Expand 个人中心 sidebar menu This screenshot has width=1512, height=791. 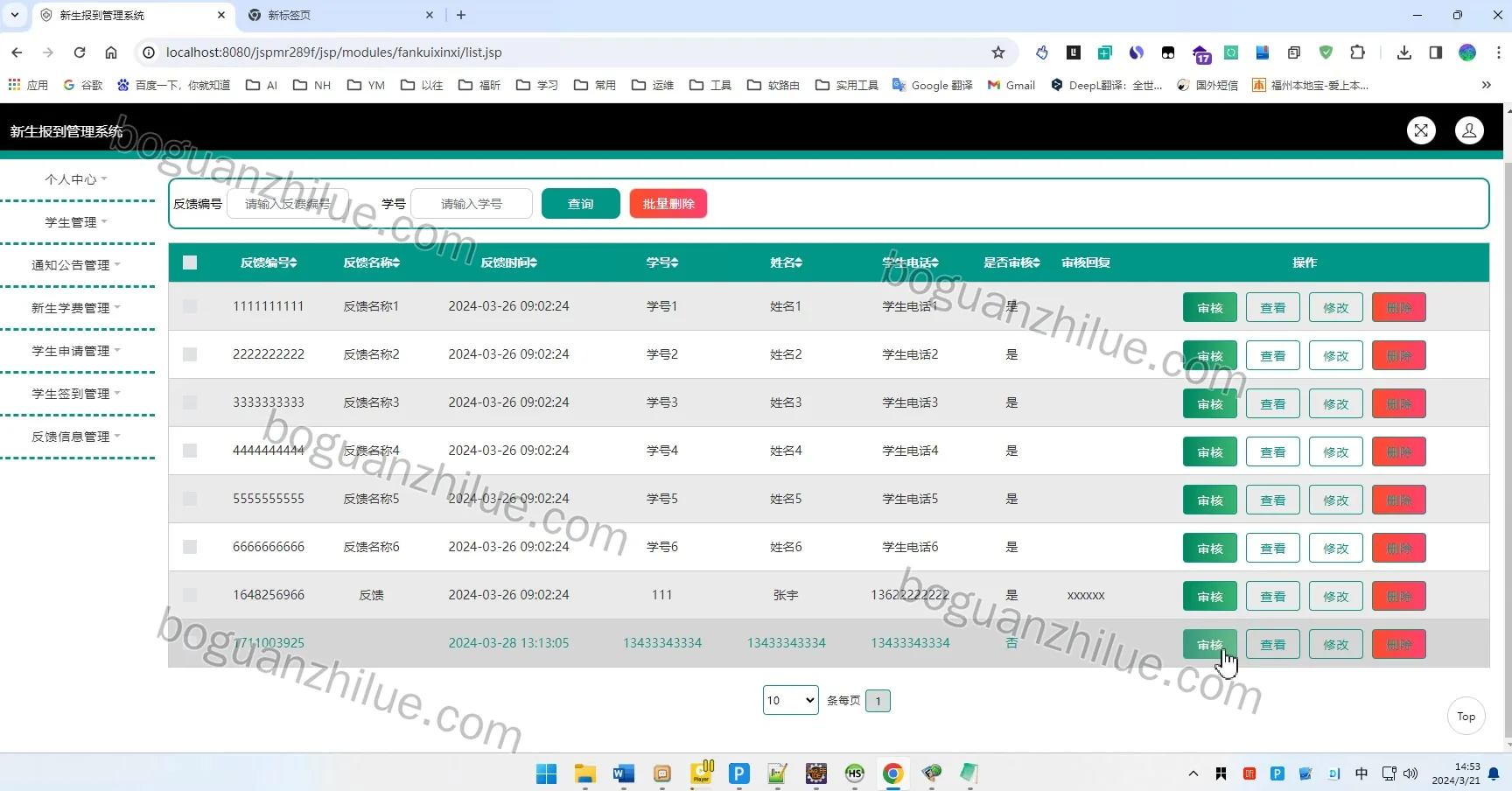[77, 179]
